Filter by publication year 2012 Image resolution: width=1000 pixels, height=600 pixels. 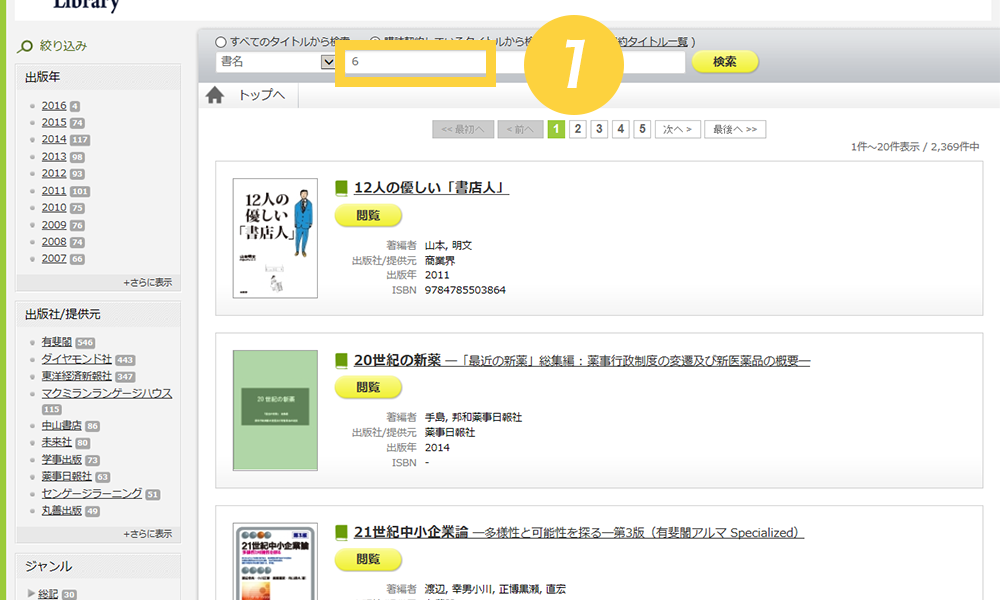coord(54,173)
